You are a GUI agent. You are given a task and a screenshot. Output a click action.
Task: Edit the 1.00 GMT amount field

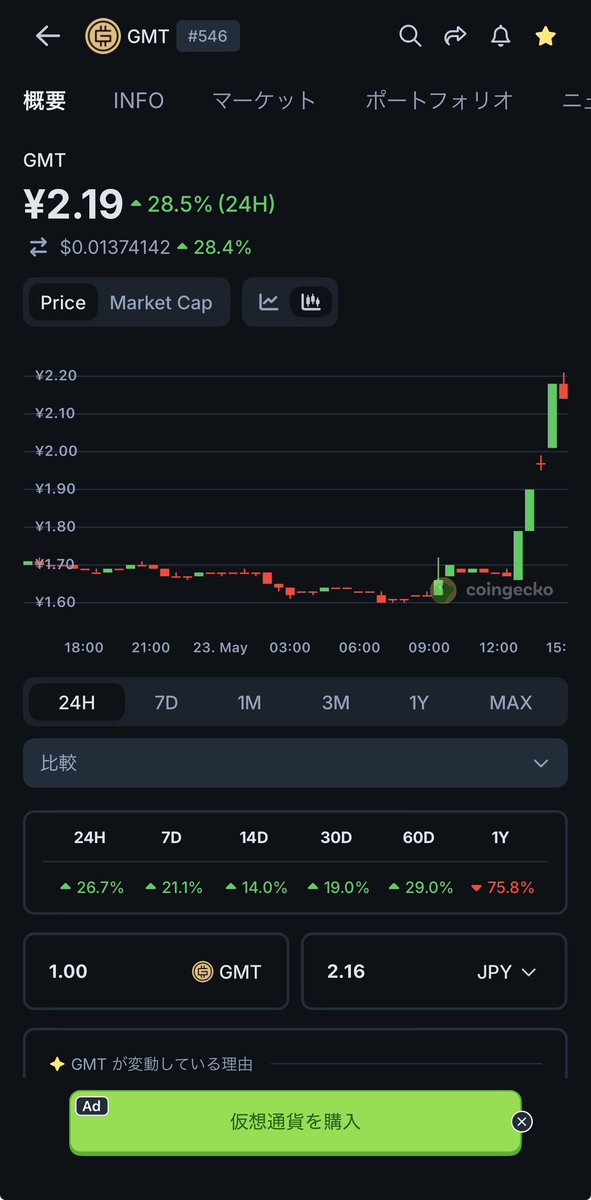(156, 971)
